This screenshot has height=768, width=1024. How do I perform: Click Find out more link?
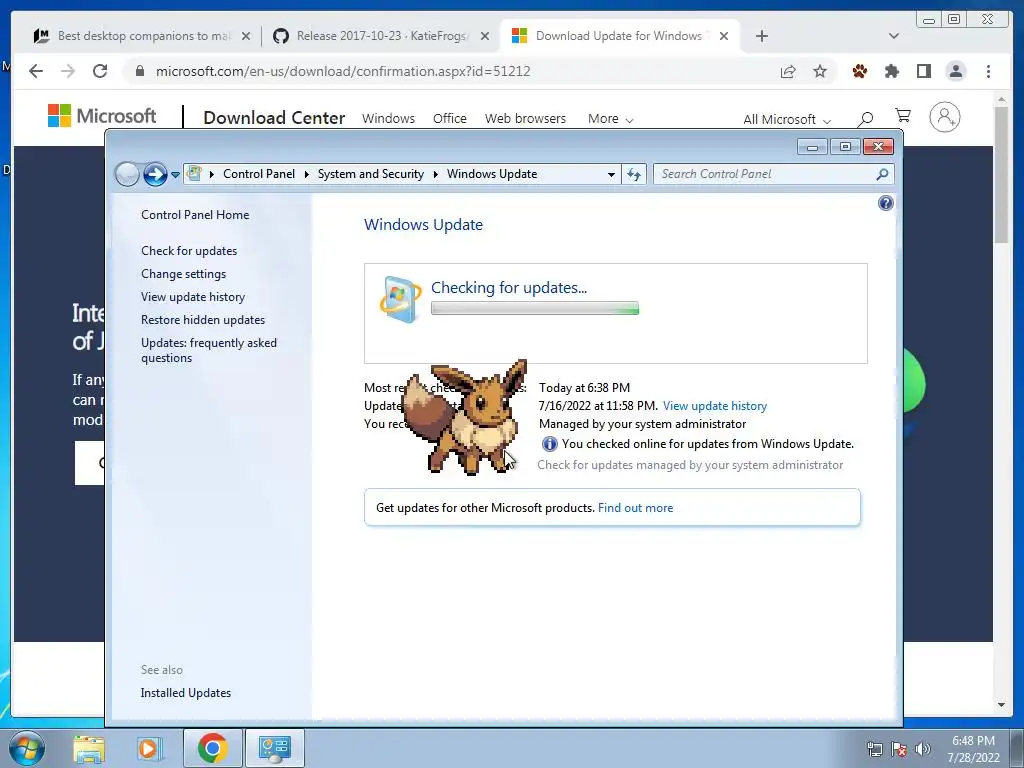pos(635,508)
